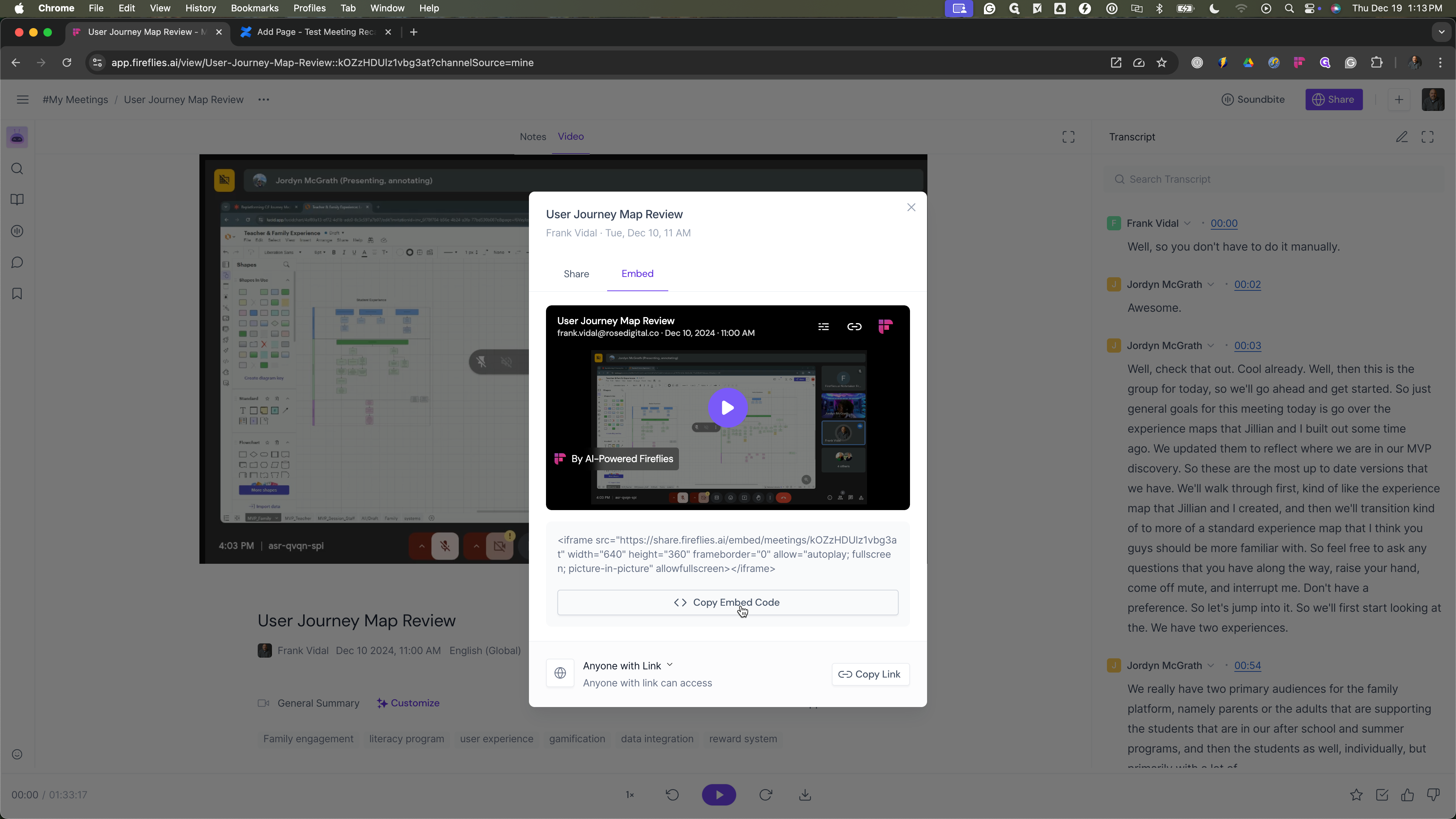This screenshot has height=819, width=1456.
Task: Open the History menu in menu bar
Action: [200, 8]
